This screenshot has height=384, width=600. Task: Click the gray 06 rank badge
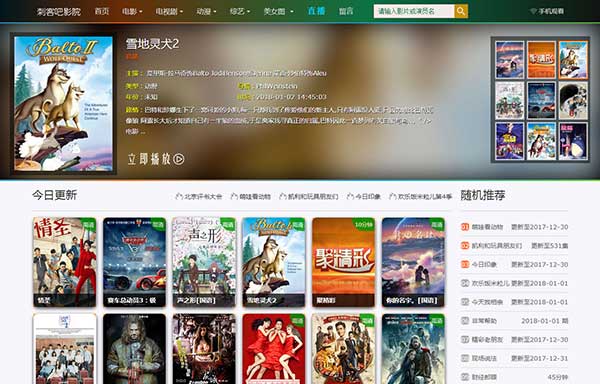click(x=465, y=321)
